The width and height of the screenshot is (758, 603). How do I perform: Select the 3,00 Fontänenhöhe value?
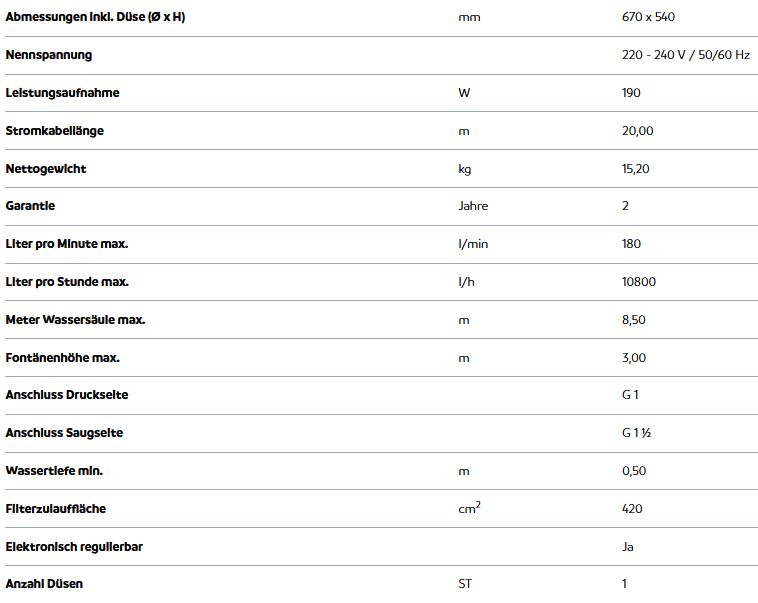tap(634, 358)
